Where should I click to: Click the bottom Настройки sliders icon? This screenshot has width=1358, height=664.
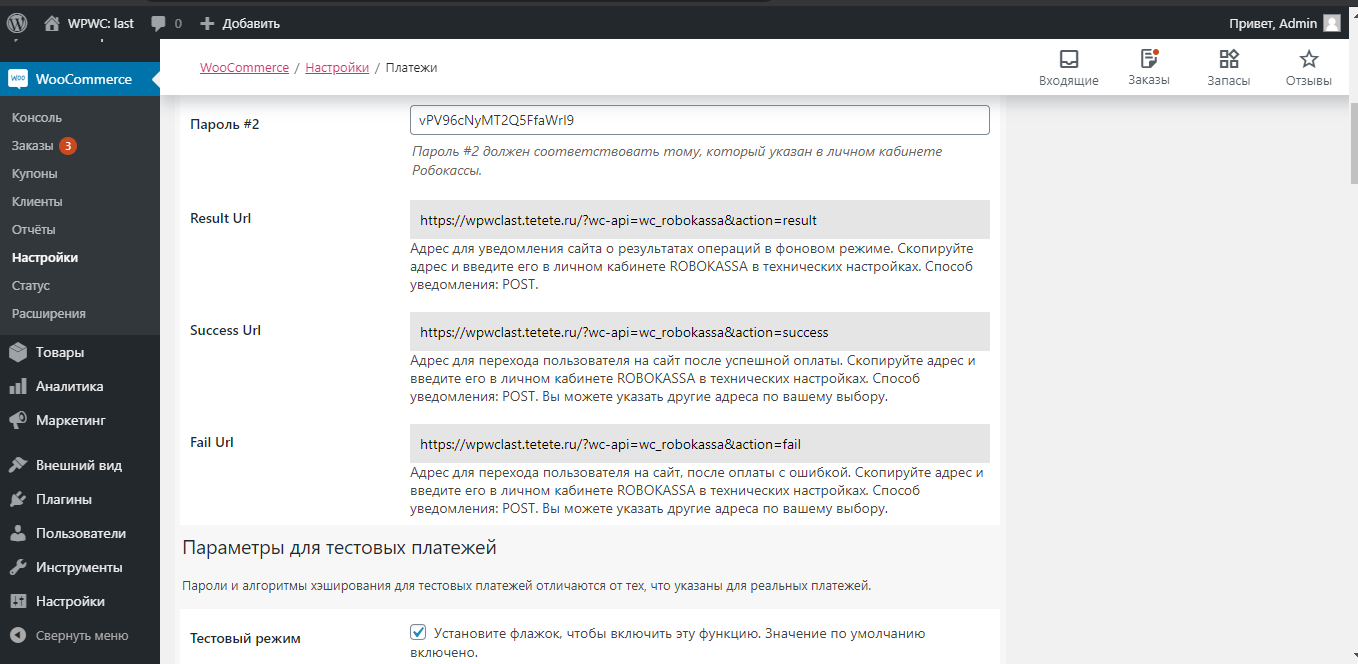pyautogui.click(x=18, y=601)
